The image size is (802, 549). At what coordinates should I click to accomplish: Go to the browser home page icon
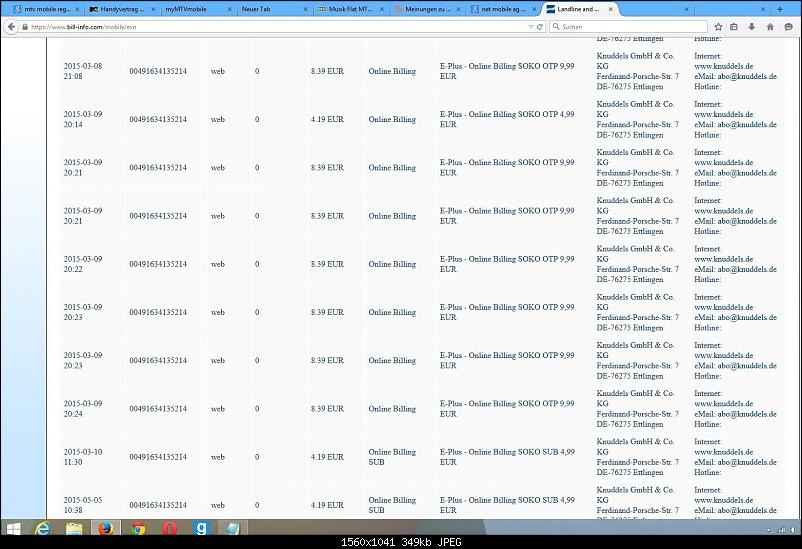point(769,27)
